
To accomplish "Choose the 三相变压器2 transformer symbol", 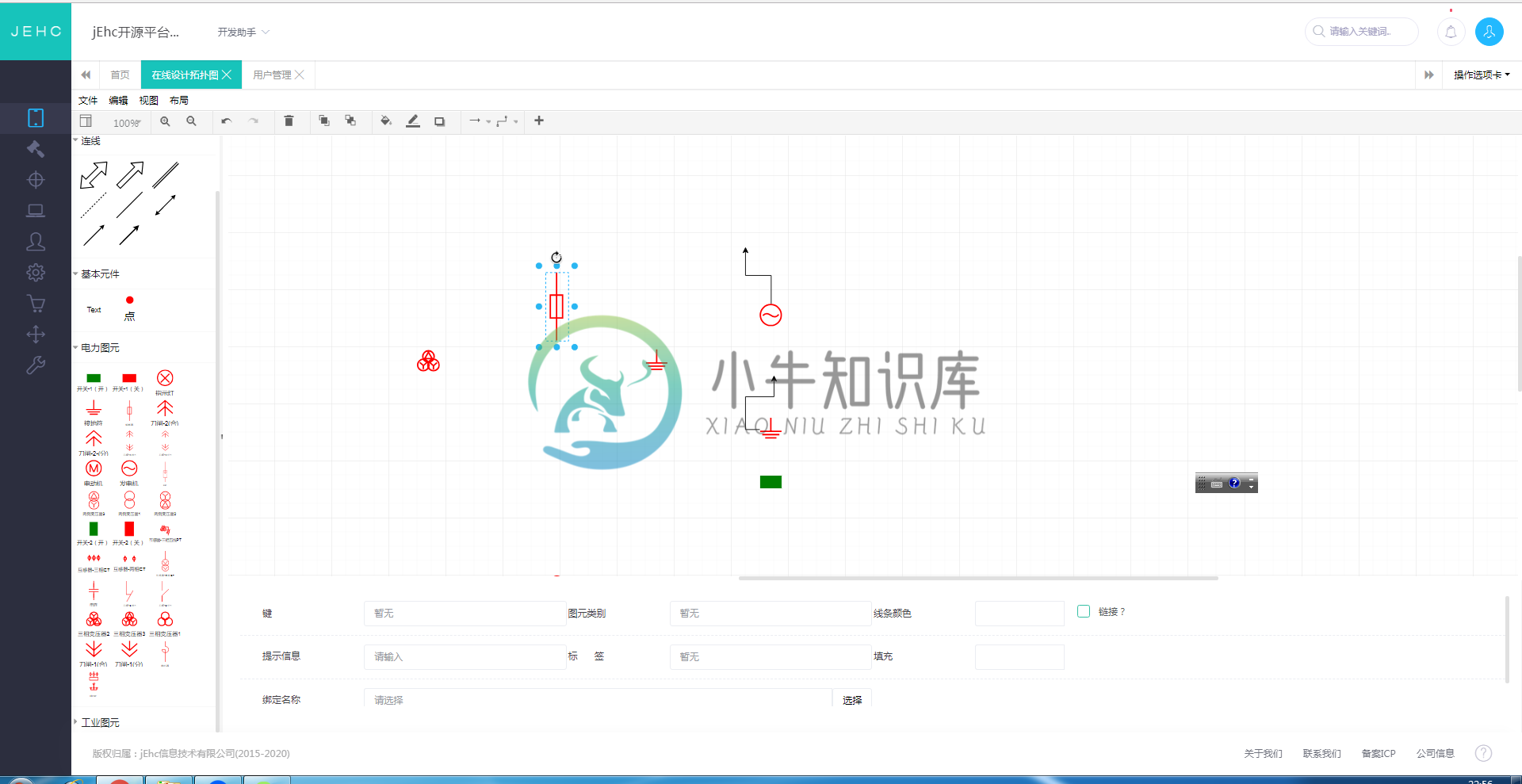I will click(x=94, y=623).
